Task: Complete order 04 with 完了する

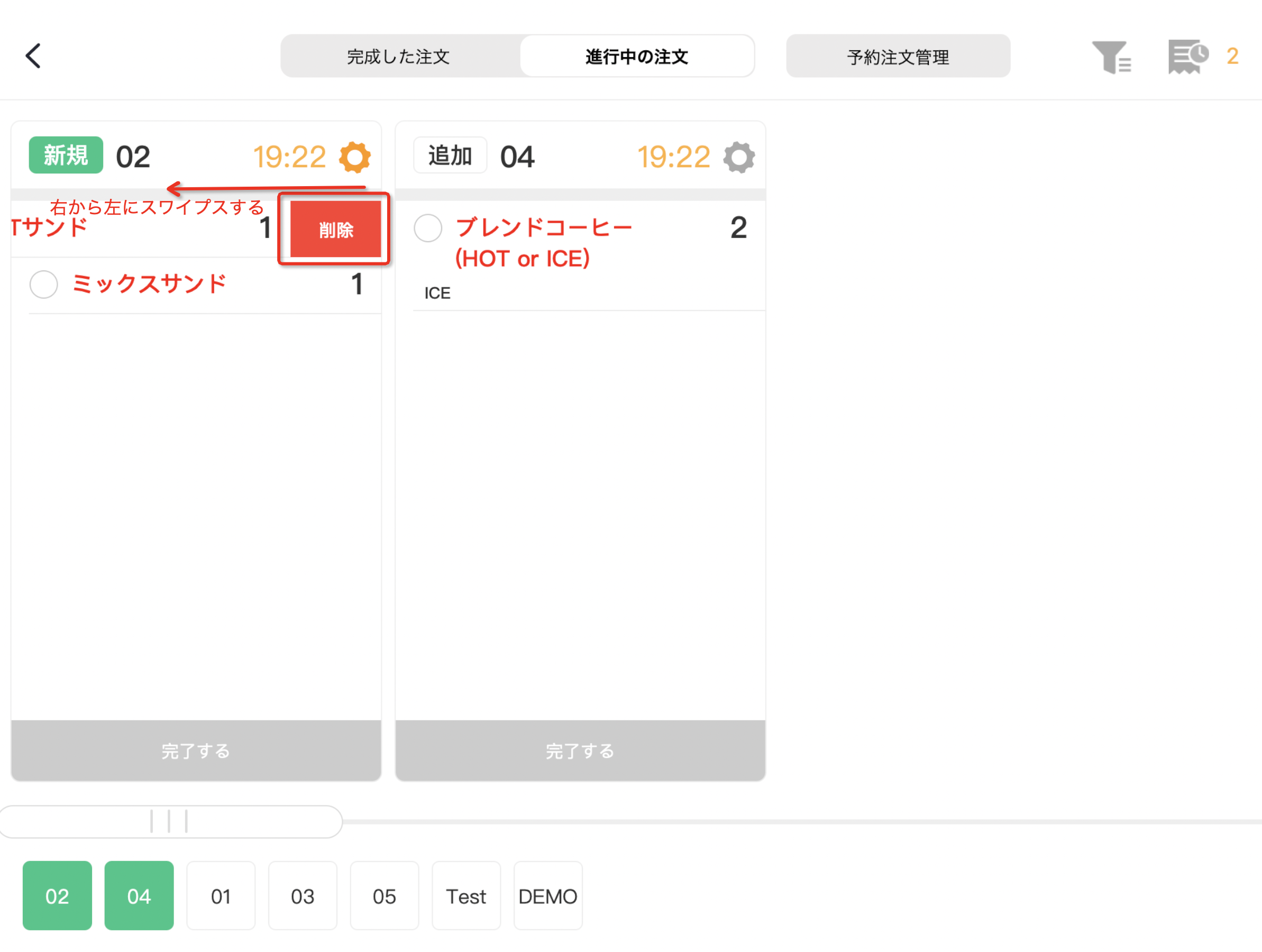Action: (580, 750)
